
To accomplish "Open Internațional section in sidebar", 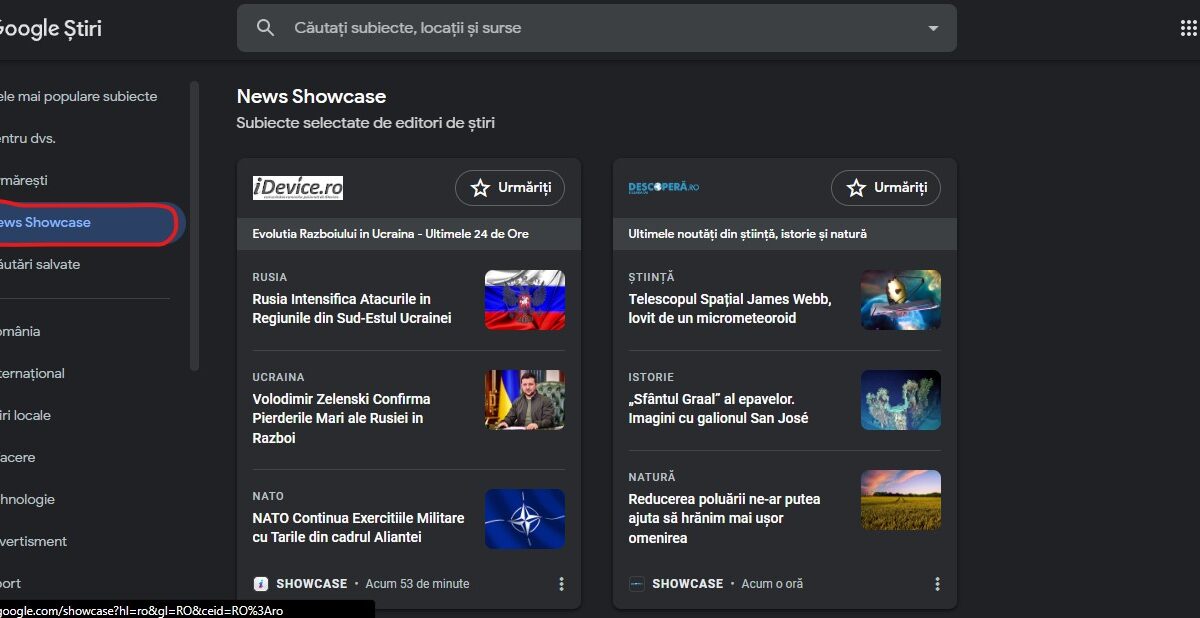I will [32, 374].
